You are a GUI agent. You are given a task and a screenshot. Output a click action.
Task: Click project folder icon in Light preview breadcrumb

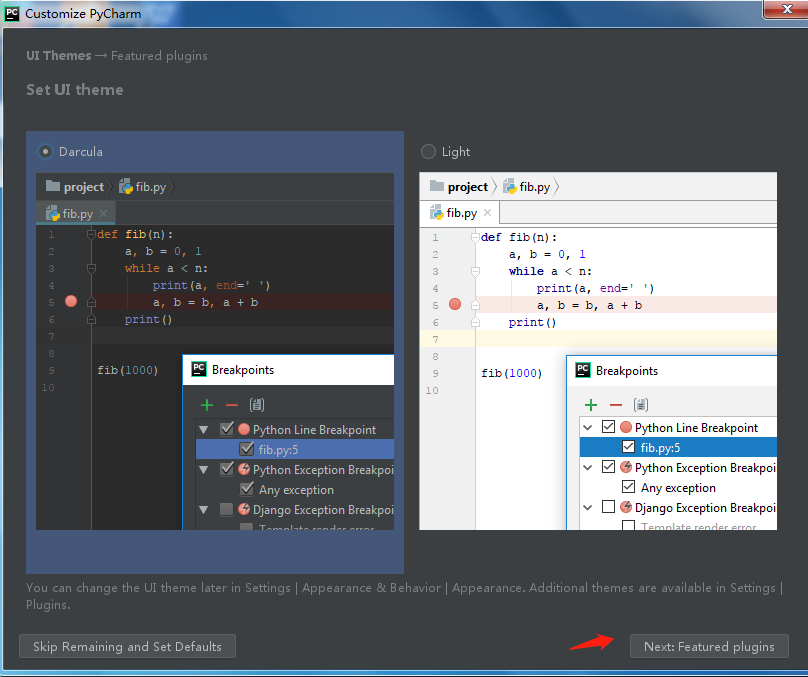tap(436, 186)
